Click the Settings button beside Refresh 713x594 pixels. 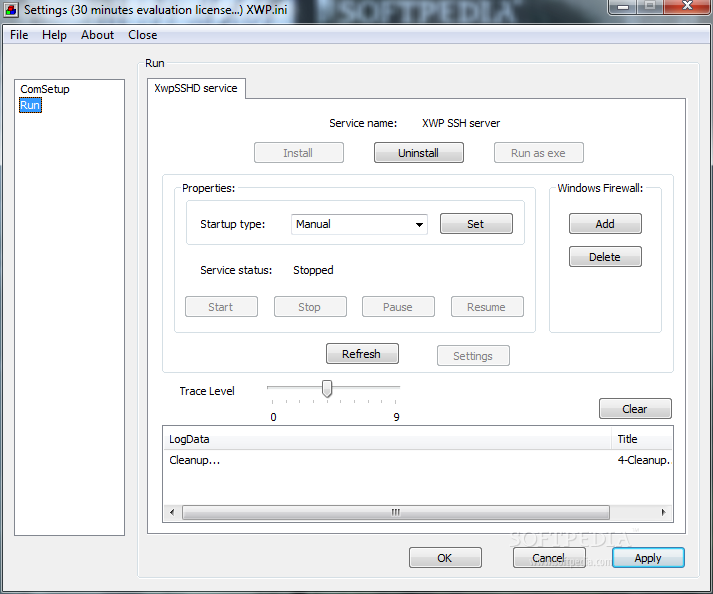[x=473, y=356]
